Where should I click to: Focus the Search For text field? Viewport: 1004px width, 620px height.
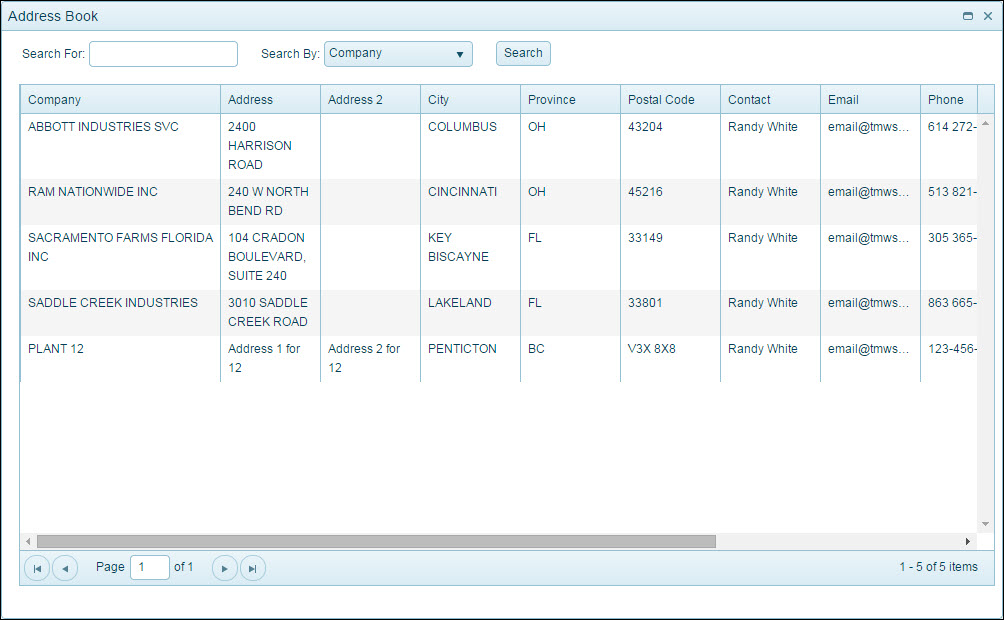(x=163, y=54)
